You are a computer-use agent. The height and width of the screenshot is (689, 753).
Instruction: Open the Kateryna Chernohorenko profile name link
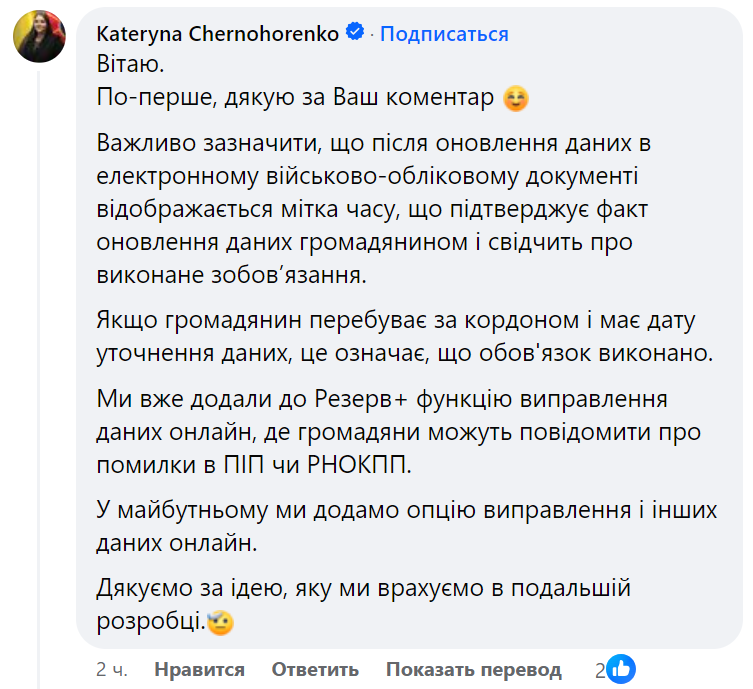point(218,34)
